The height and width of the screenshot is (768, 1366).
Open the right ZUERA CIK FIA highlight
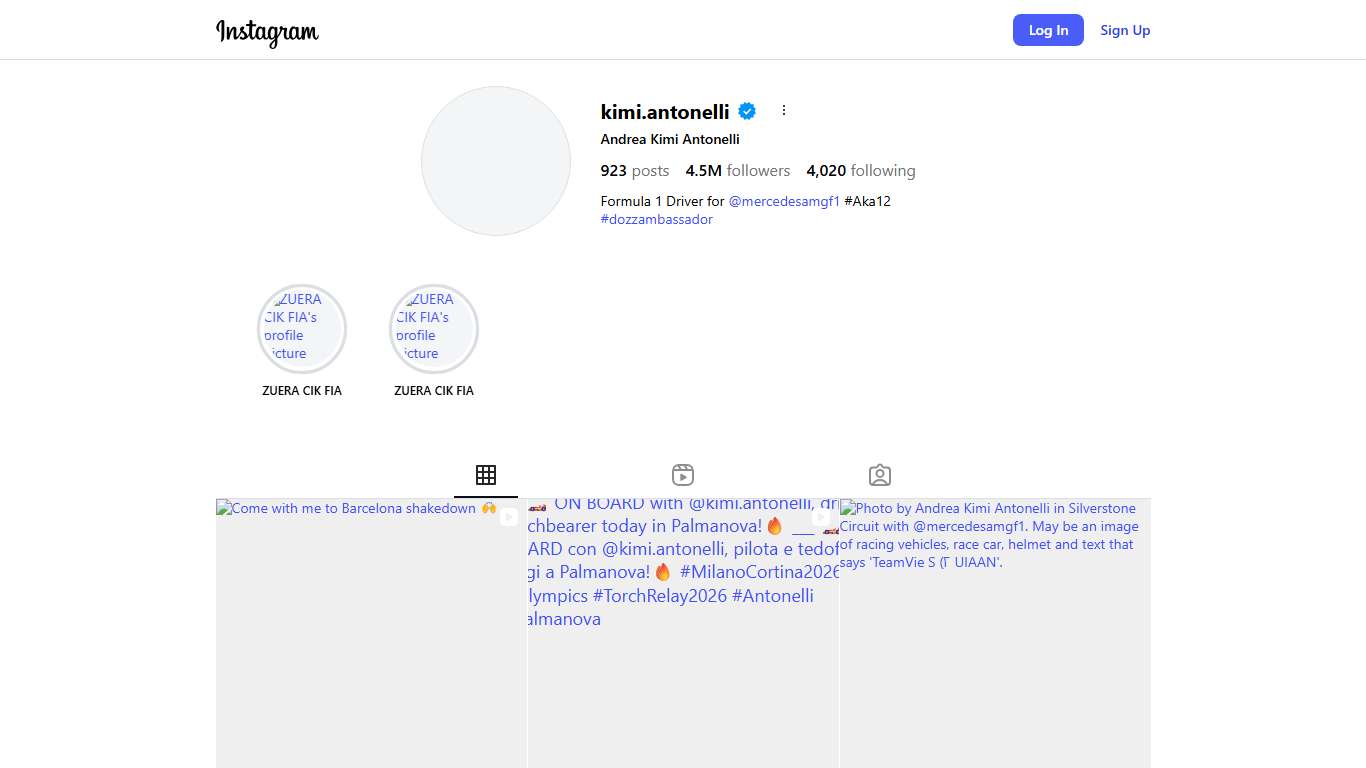coord(434,329)
